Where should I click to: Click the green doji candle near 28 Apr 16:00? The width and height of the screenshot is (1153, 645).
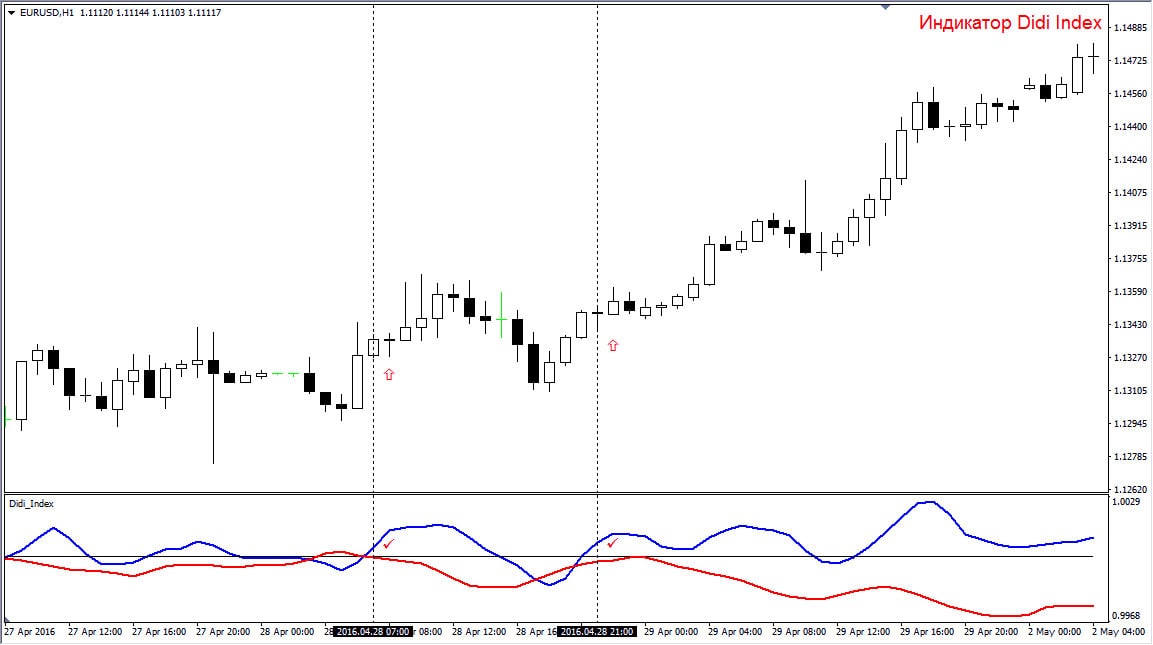click(500, 318)
